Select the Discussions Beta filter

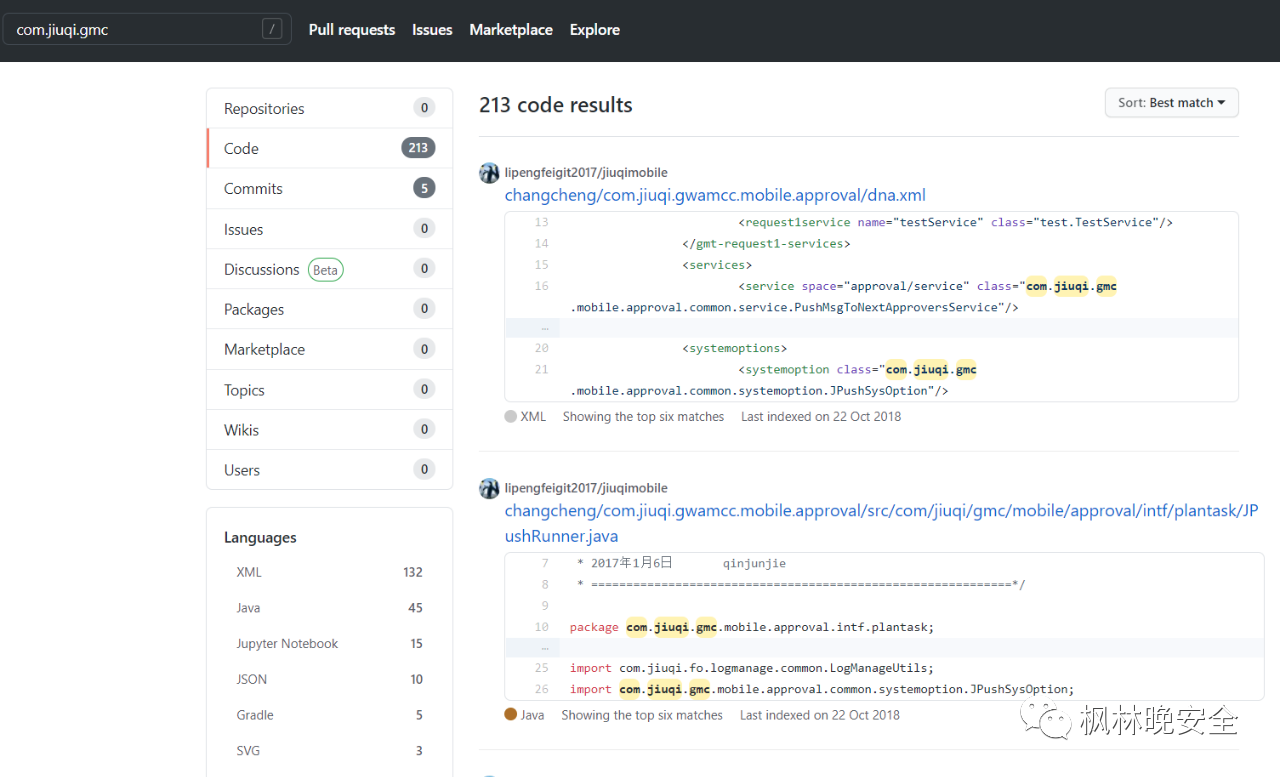coord(329,269)
